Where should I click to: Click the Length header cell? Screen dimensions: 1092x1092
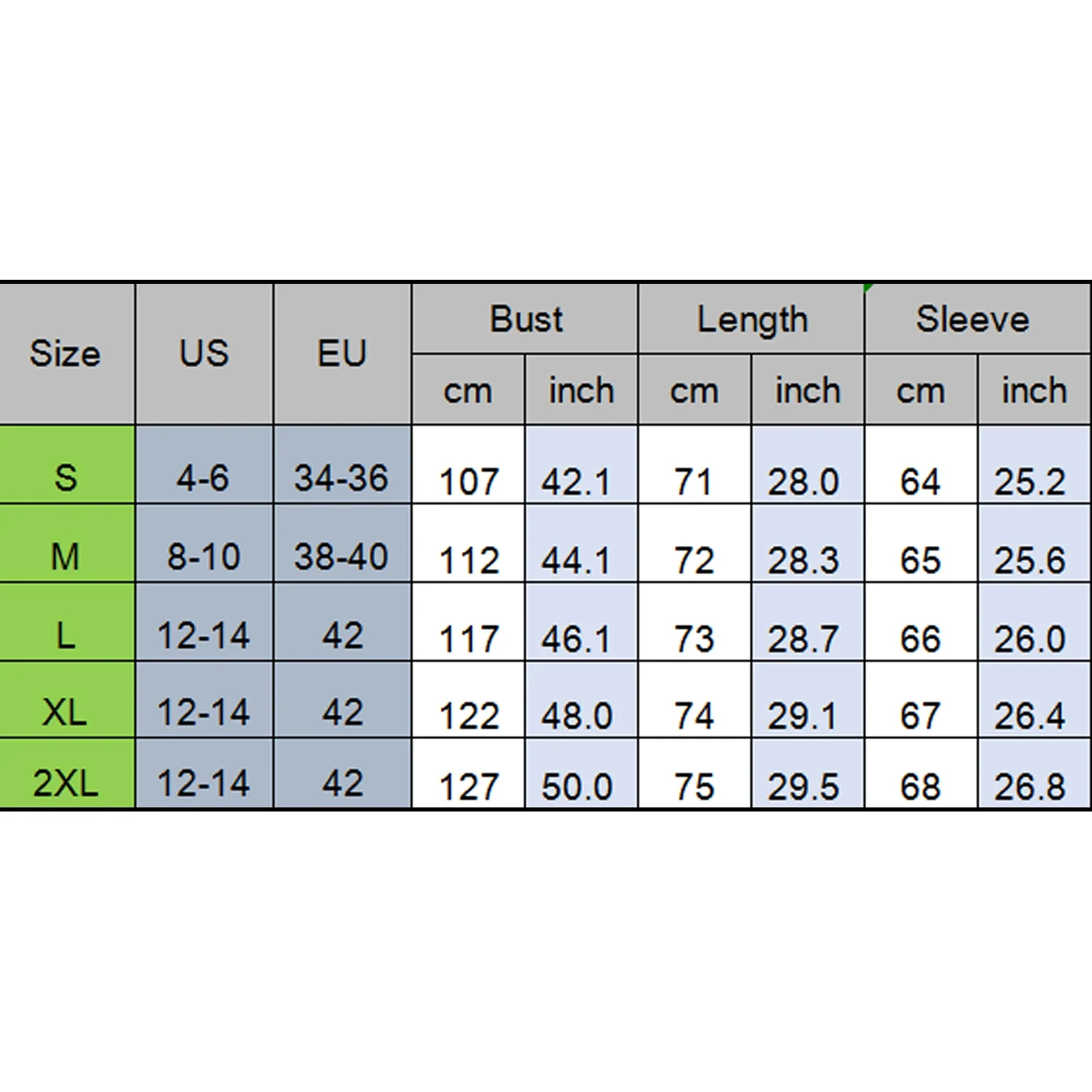[x=751, y=319]
